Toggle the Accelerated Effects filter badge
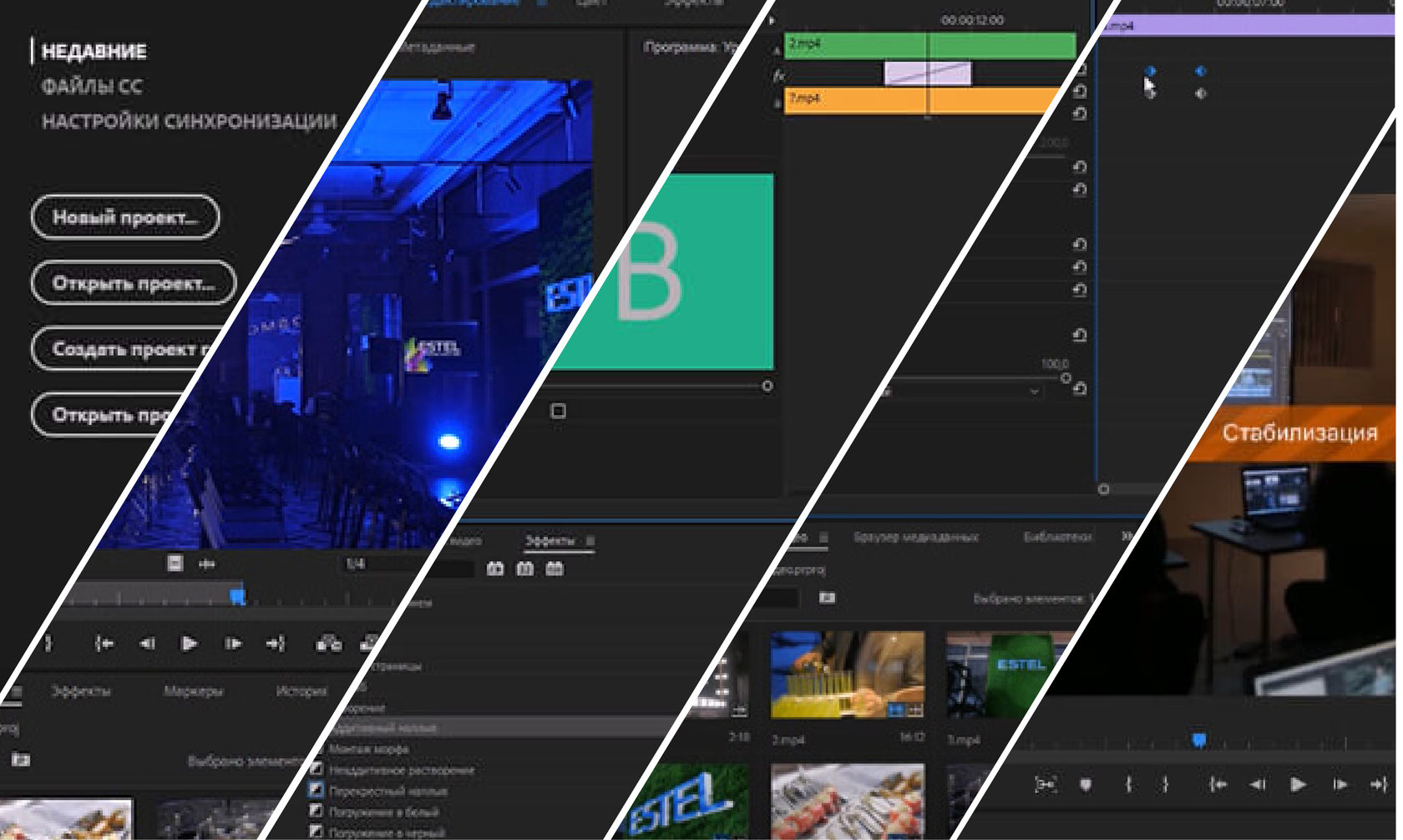The image size is (1403, 840). (x=495, y=569)
